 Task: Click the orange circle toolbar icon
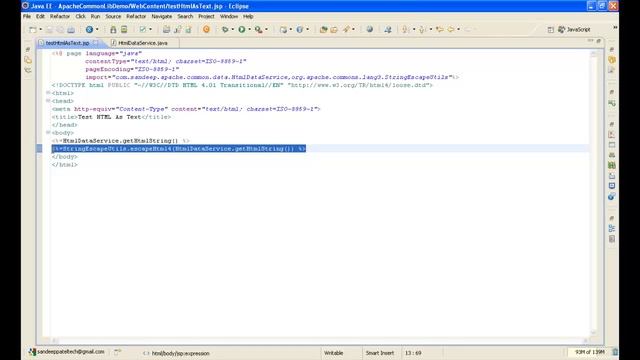[207, 29]
